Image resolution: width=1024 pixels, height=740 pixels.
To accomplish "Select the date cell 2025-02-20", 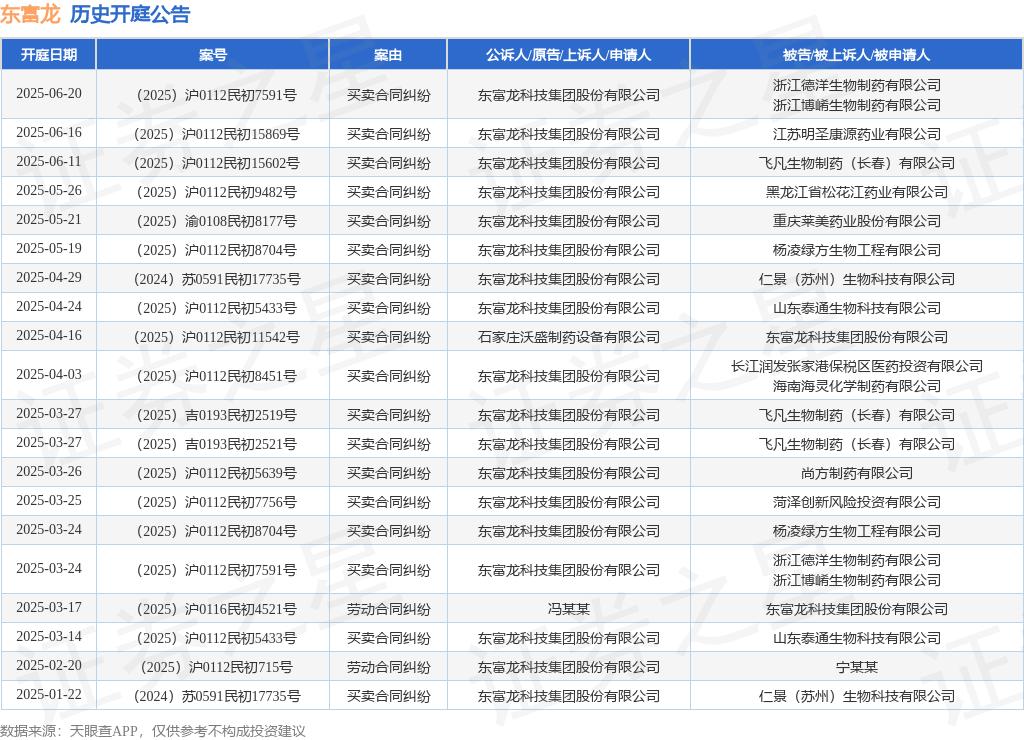I will coord(49,666).
